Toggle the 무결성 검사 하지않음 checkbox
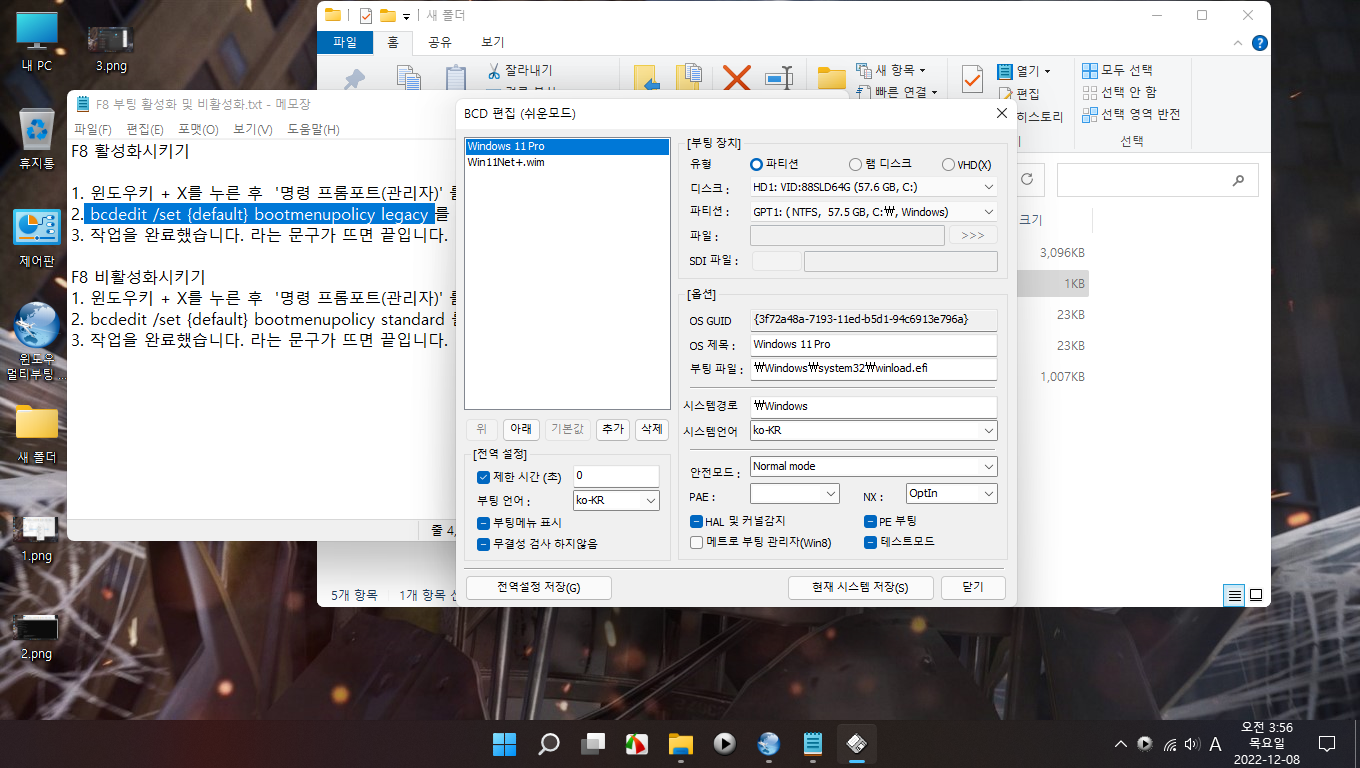1360x768 pixels. click(x=484, y=544)
